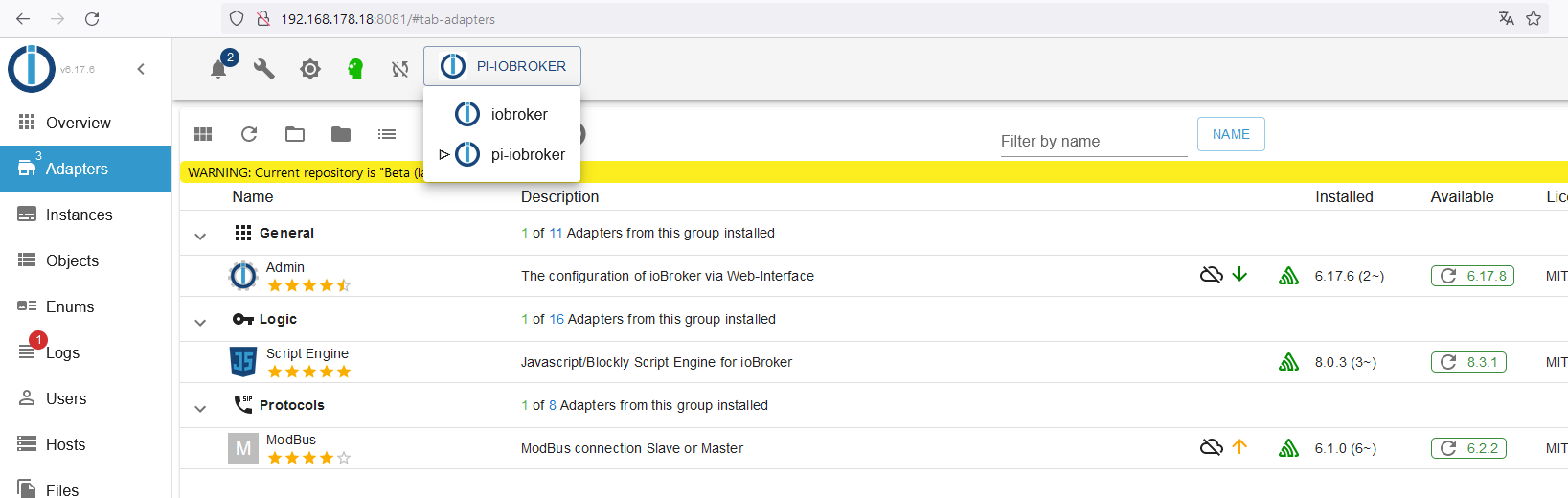
Task: Collapse the General adapter group
Action: click(x=200, y=236)
